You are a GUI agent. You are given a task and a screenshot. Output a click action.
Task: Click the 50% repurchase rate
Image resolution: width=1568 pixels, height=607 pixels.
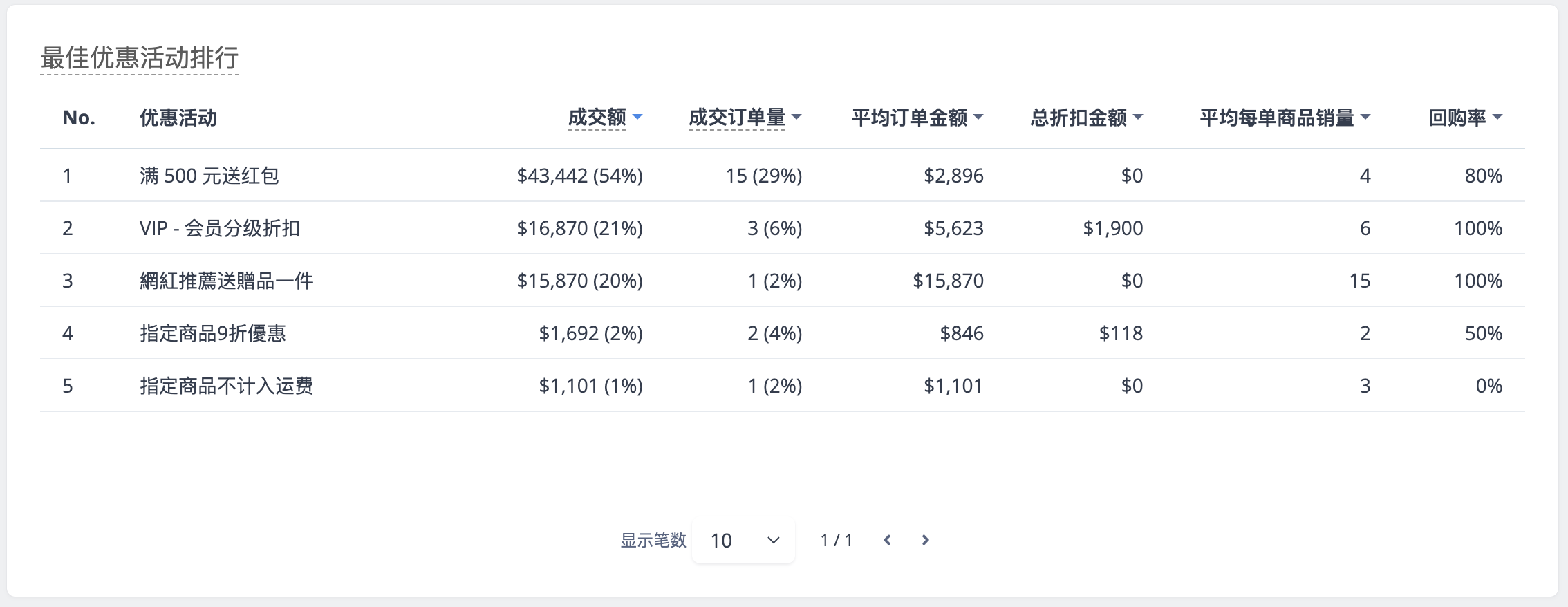point(1484,333)
